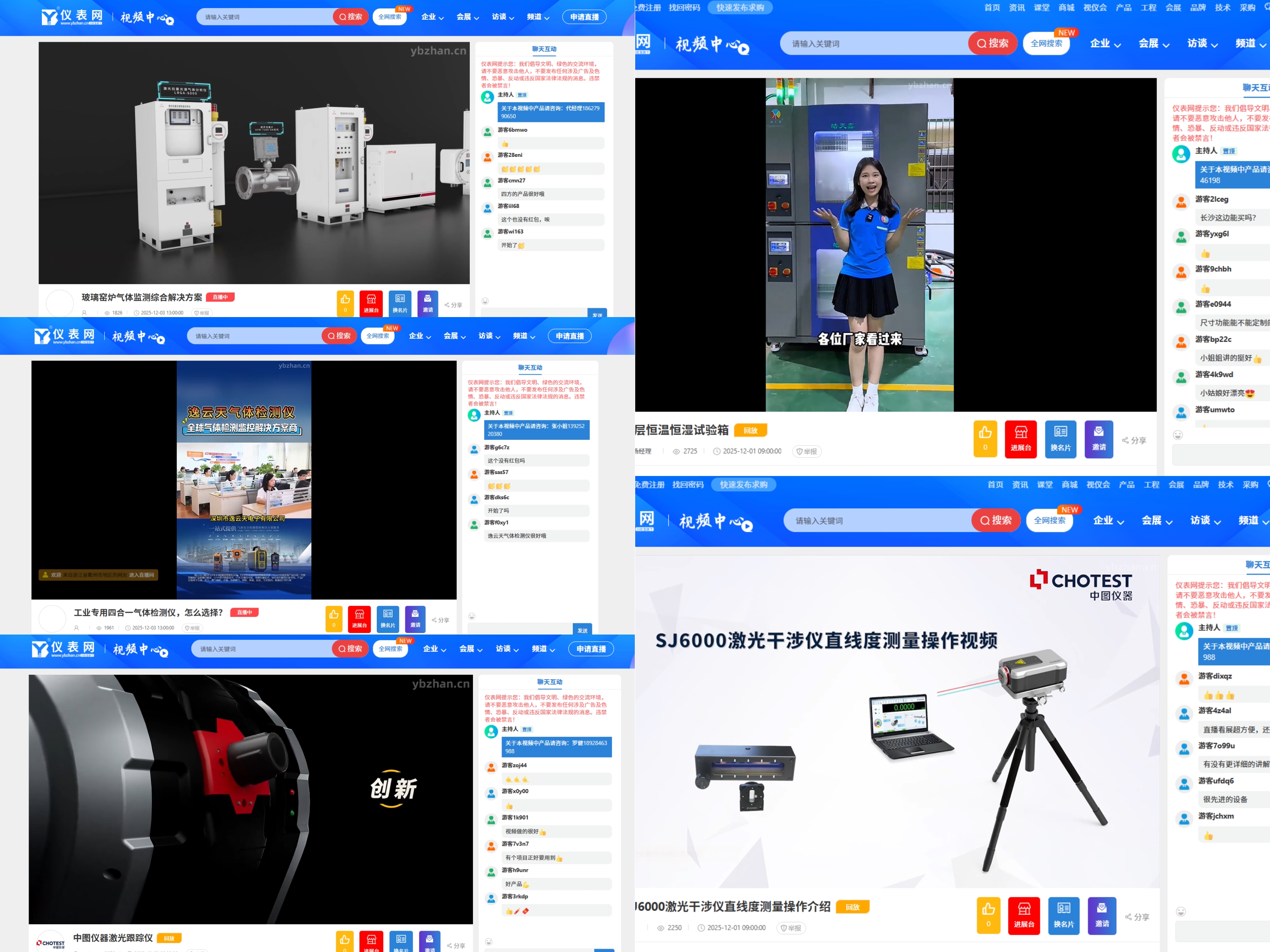
Task: Select 聊天互动 tab beside the 逸云天 video
Action: (x=530, y=367)
